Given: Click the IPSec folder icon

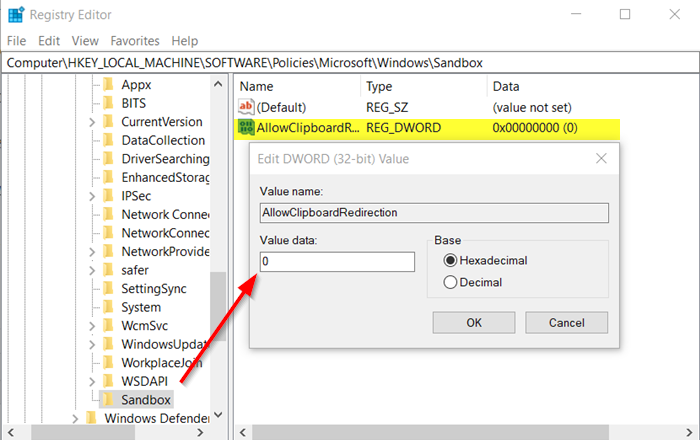Looking at the screenshot, I should 108,196.
